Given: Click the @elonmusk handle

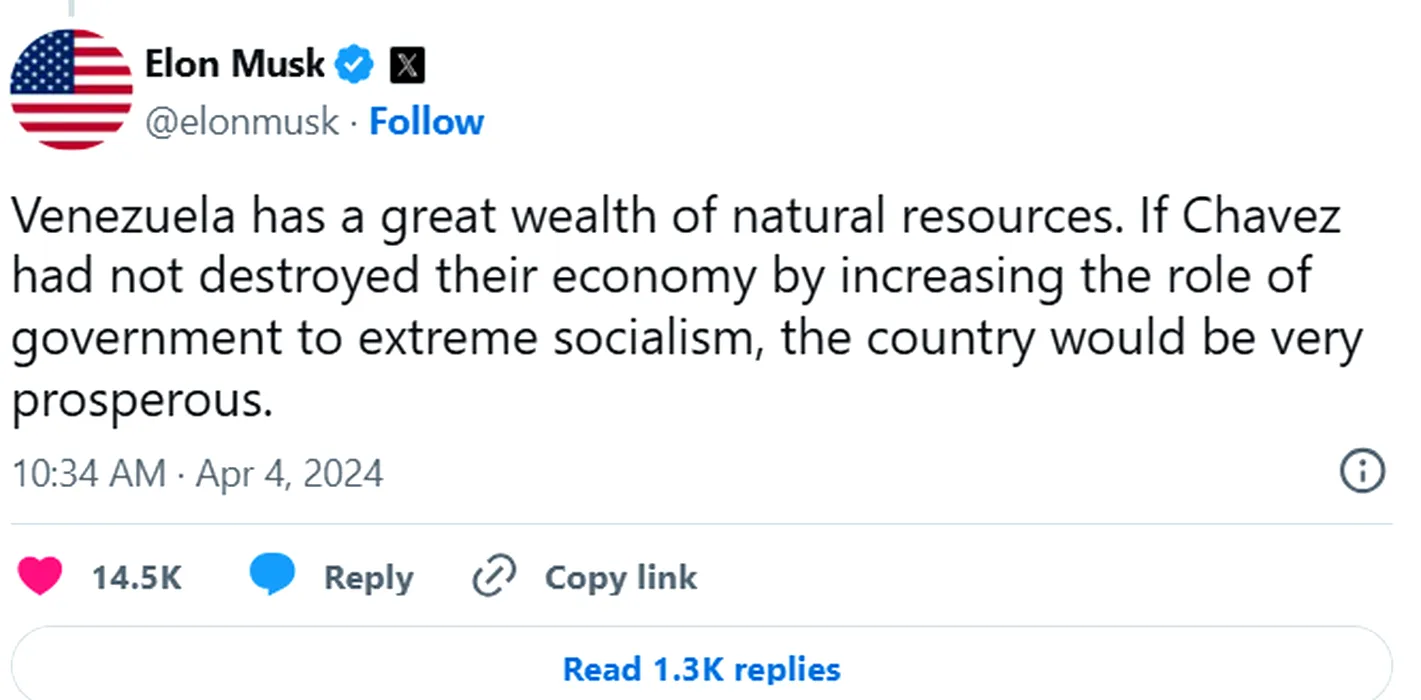Looking at the screenshot, I should [242, 122].
